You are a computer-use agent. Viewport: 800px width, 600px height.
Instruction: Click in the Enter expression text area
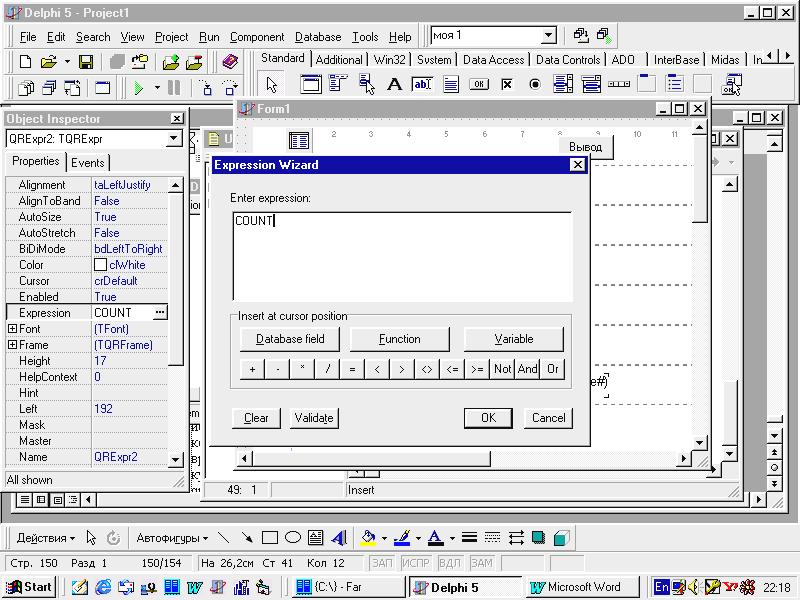[402, 256]
